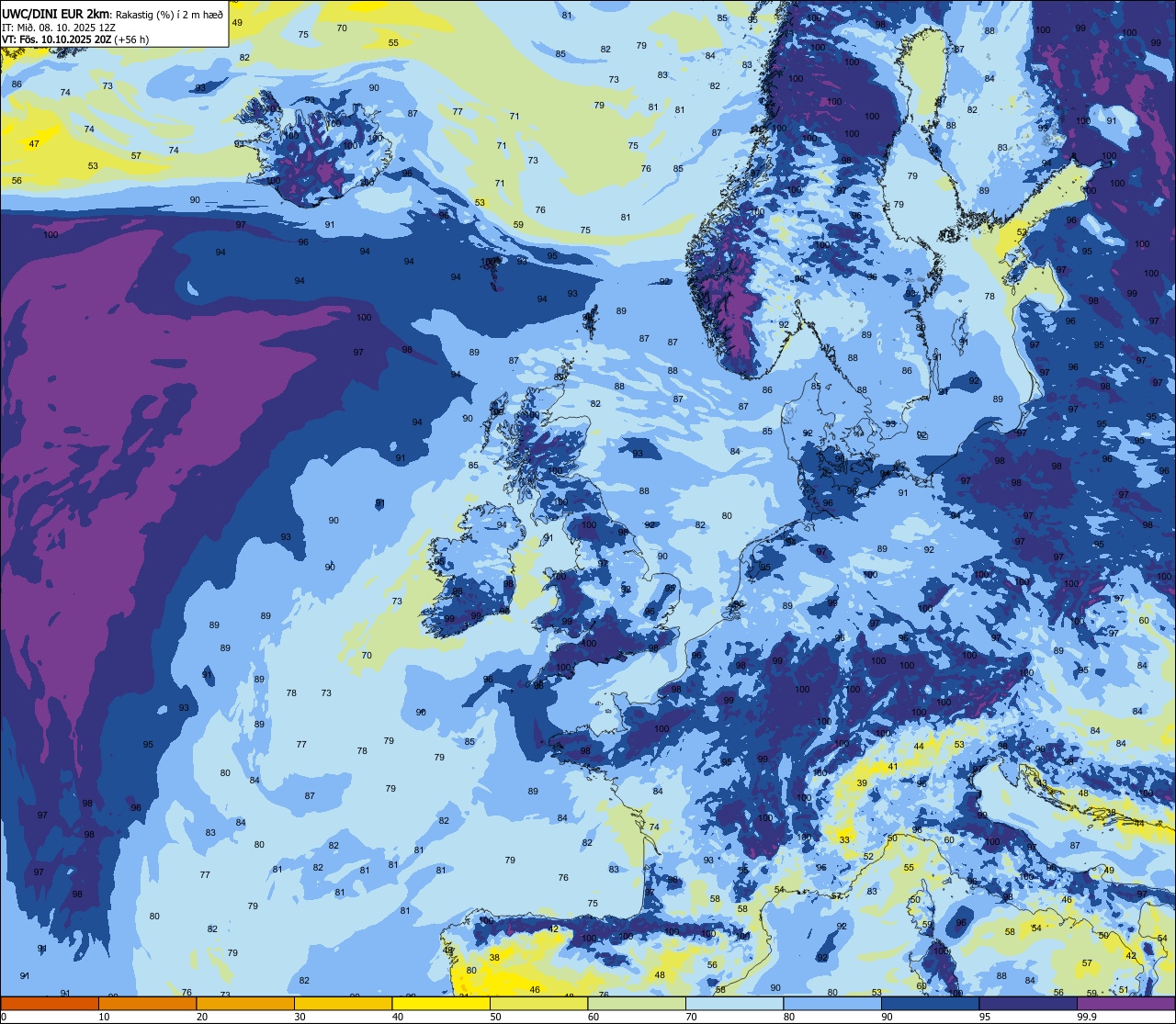1176x1024 pixels.
Task: Click the '30' legend scale label
Action: click(300, 1017)
